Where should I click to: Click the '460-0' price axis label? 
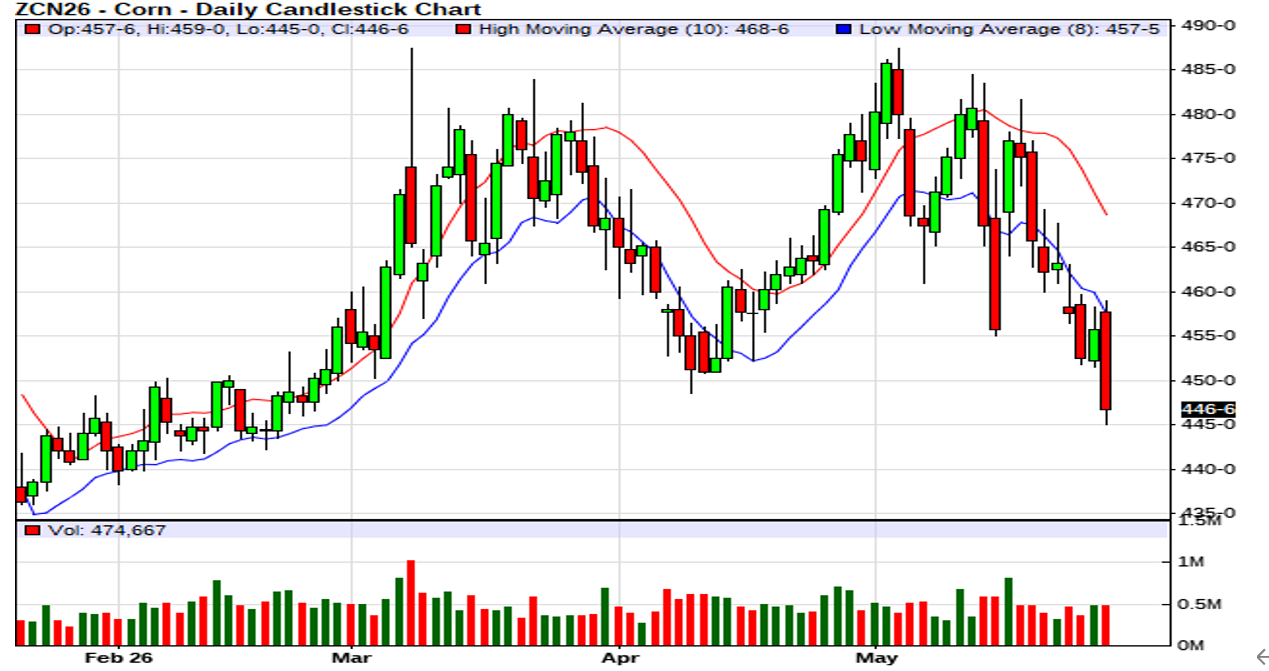1209,292
